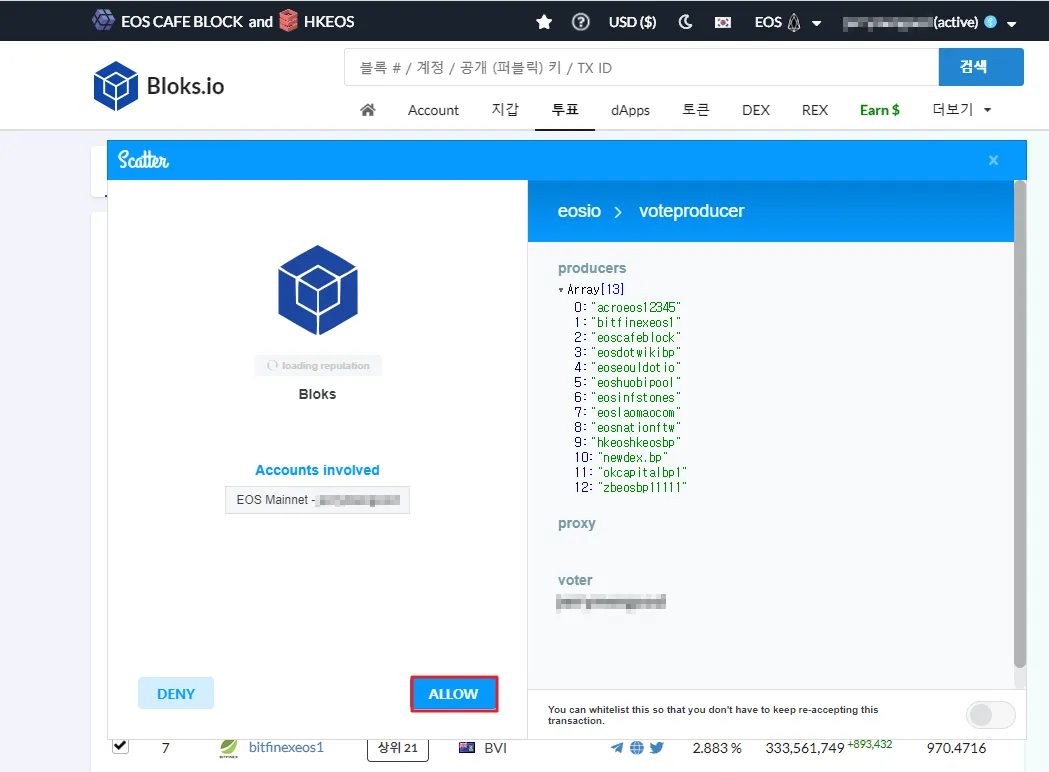This screenshot has width=1049, height=772.
Task: Select producer entry "eoscafeblock"
Action: click(x=636, y=337)
